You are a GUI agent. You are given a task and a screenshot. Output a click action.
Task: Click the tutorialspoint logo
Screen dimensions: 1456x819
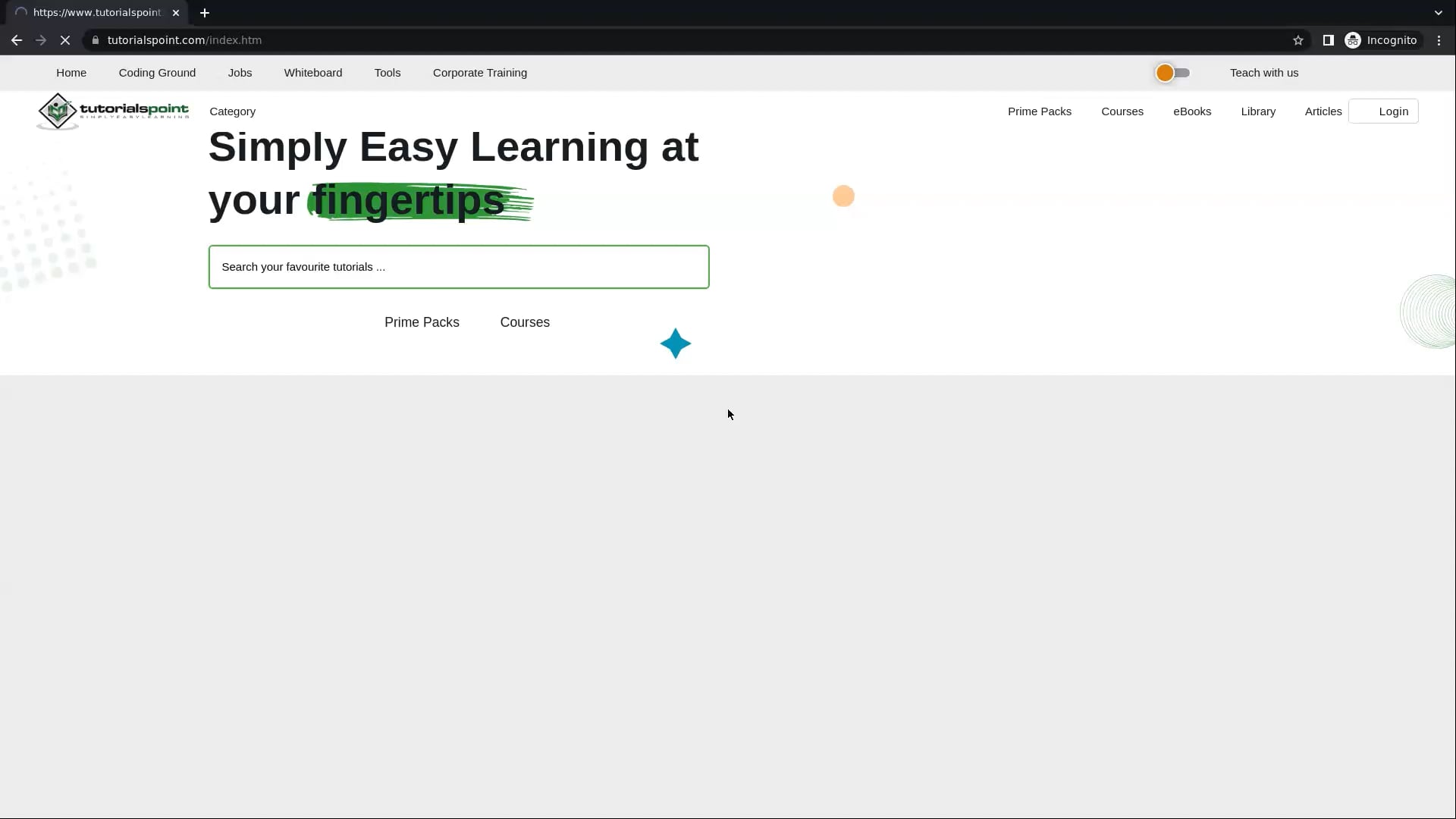pyautogui.click(x=112, y=111)
